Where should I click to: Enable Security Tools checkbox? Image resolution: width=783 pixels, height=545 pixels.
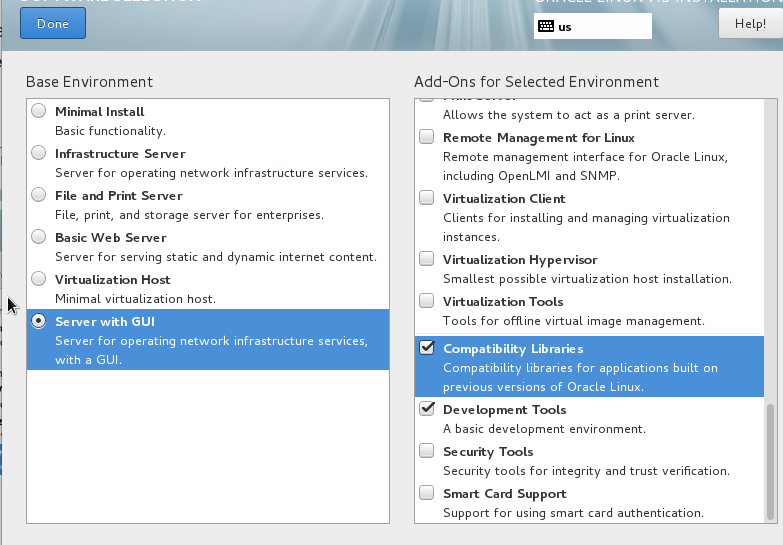(426, 450)
